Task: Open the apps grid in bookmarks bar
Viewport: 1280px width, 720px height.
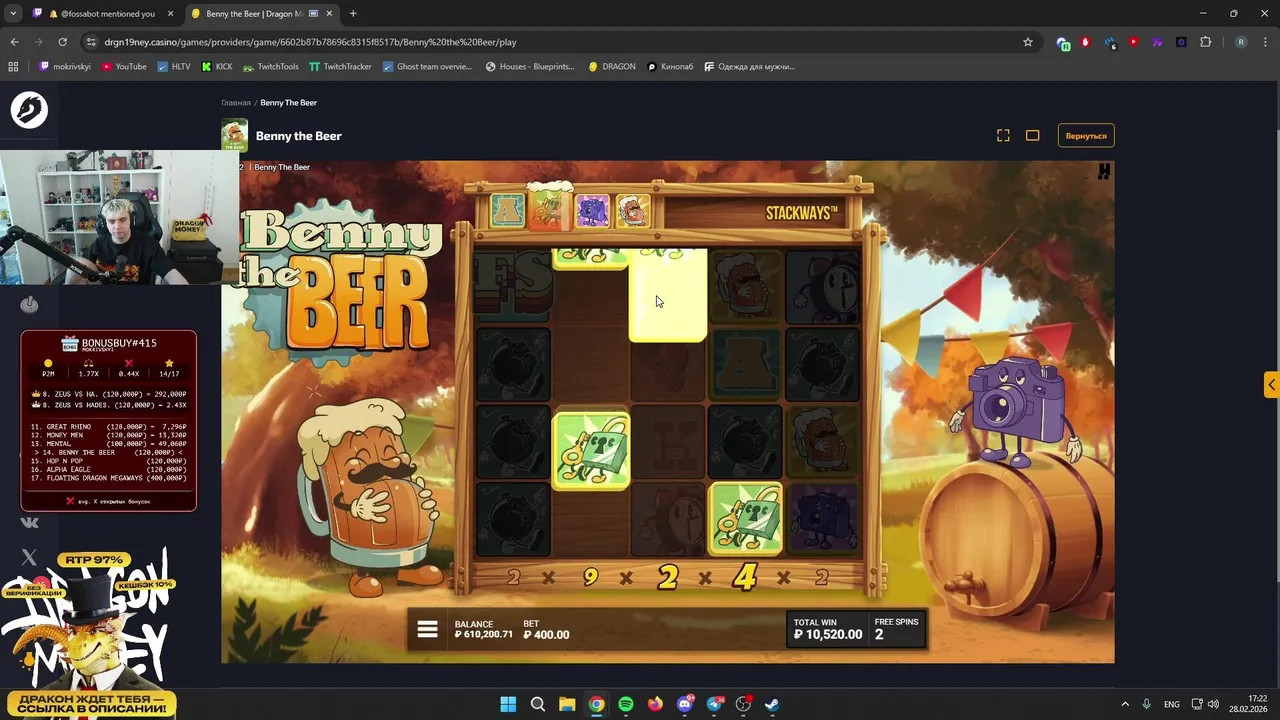Action: point(13,66)
